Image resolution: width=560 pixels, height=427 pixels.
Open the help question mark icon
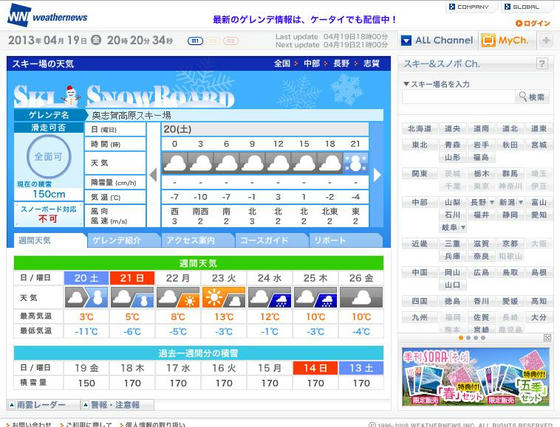tap(542, 64)
